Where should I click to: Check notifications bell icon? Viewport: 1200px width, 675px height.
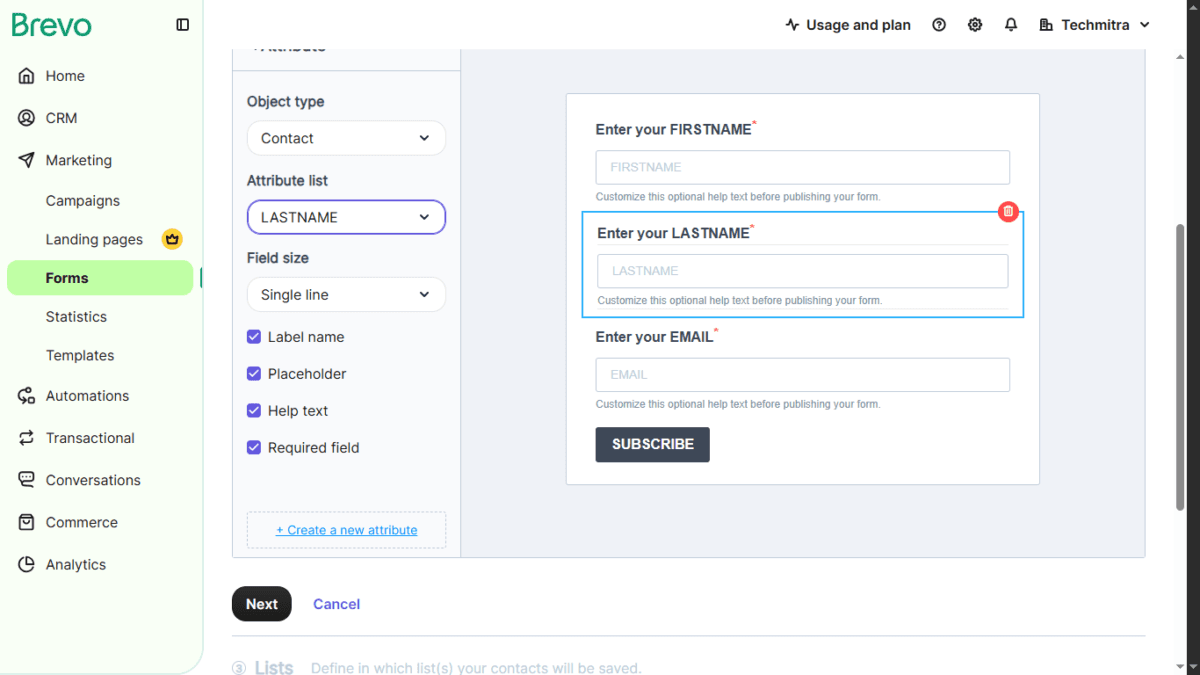click(x=1011, y=25)
